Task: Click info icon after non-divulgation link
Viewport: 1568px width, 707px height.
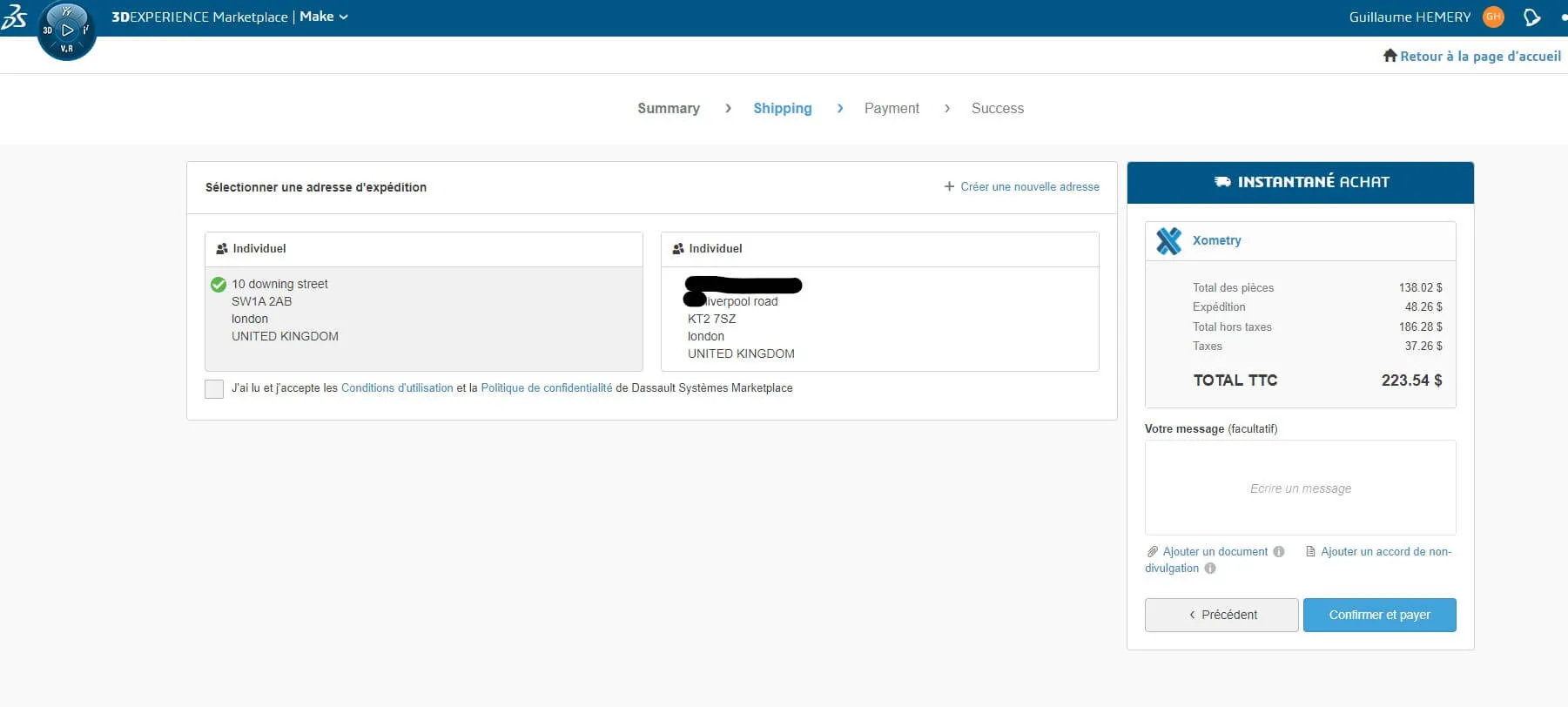Action: coord(1209,569)
